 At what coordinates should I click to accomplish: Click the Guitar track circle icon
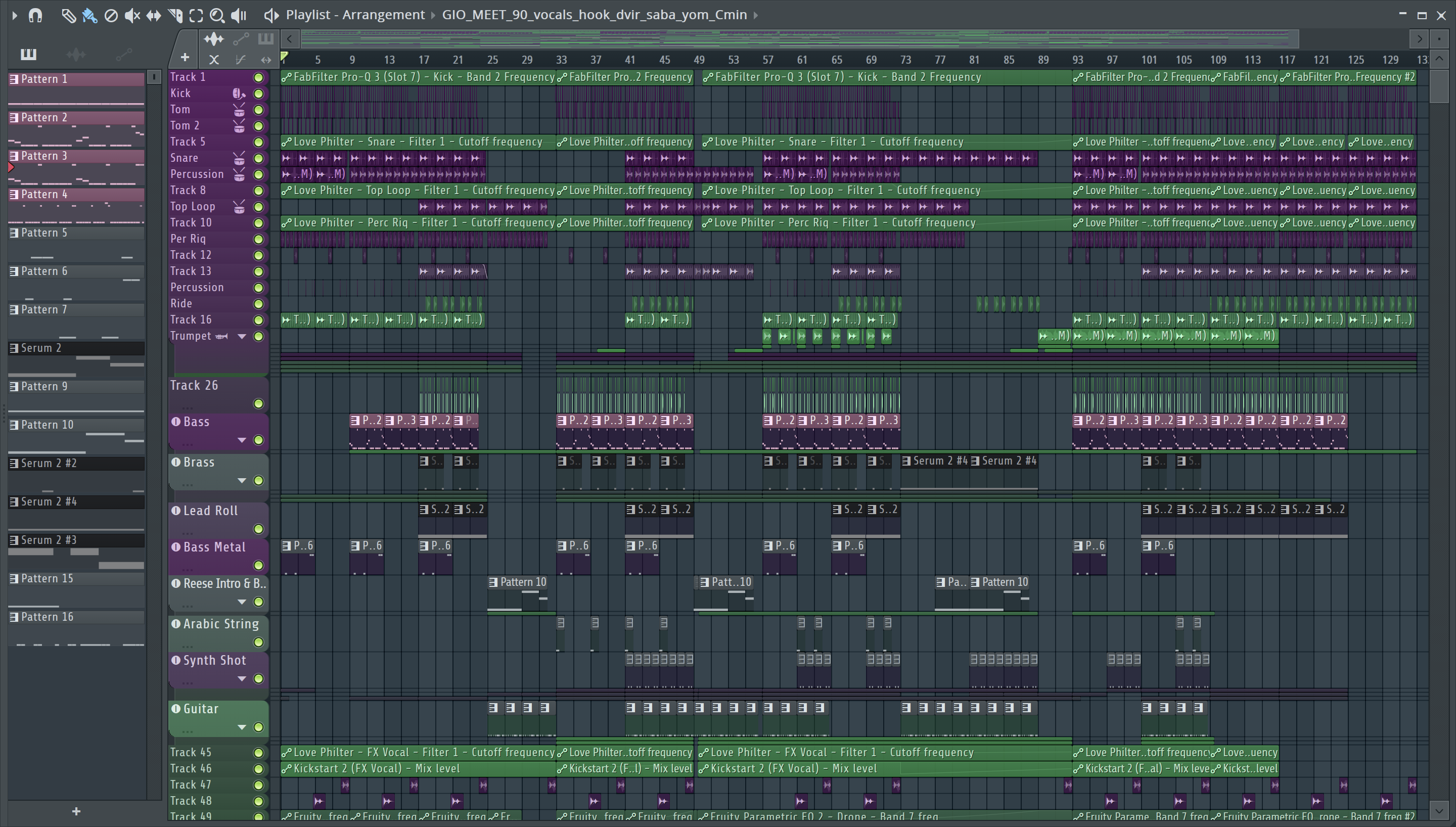coord(176,708)
